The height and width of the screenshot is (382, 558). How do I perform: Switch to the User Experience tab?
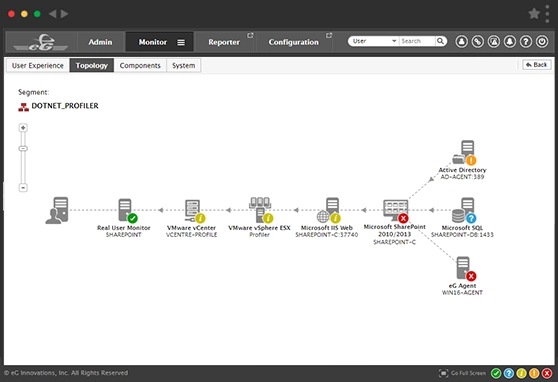(x=38, y=66)
